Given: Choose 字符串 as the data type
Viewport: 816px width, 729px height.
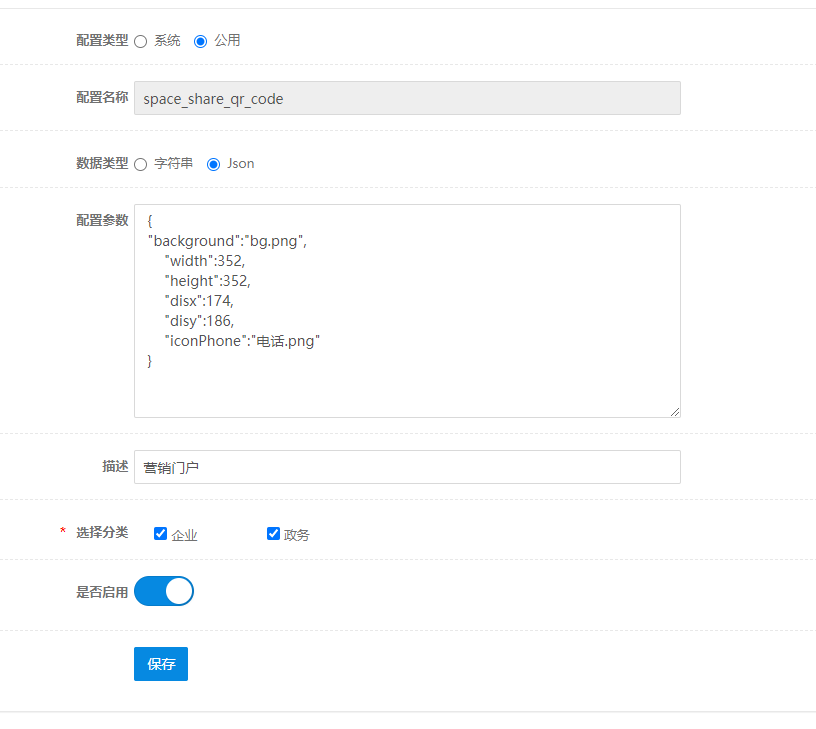Looking at the screenshot, I should click(x=141, y=164).
